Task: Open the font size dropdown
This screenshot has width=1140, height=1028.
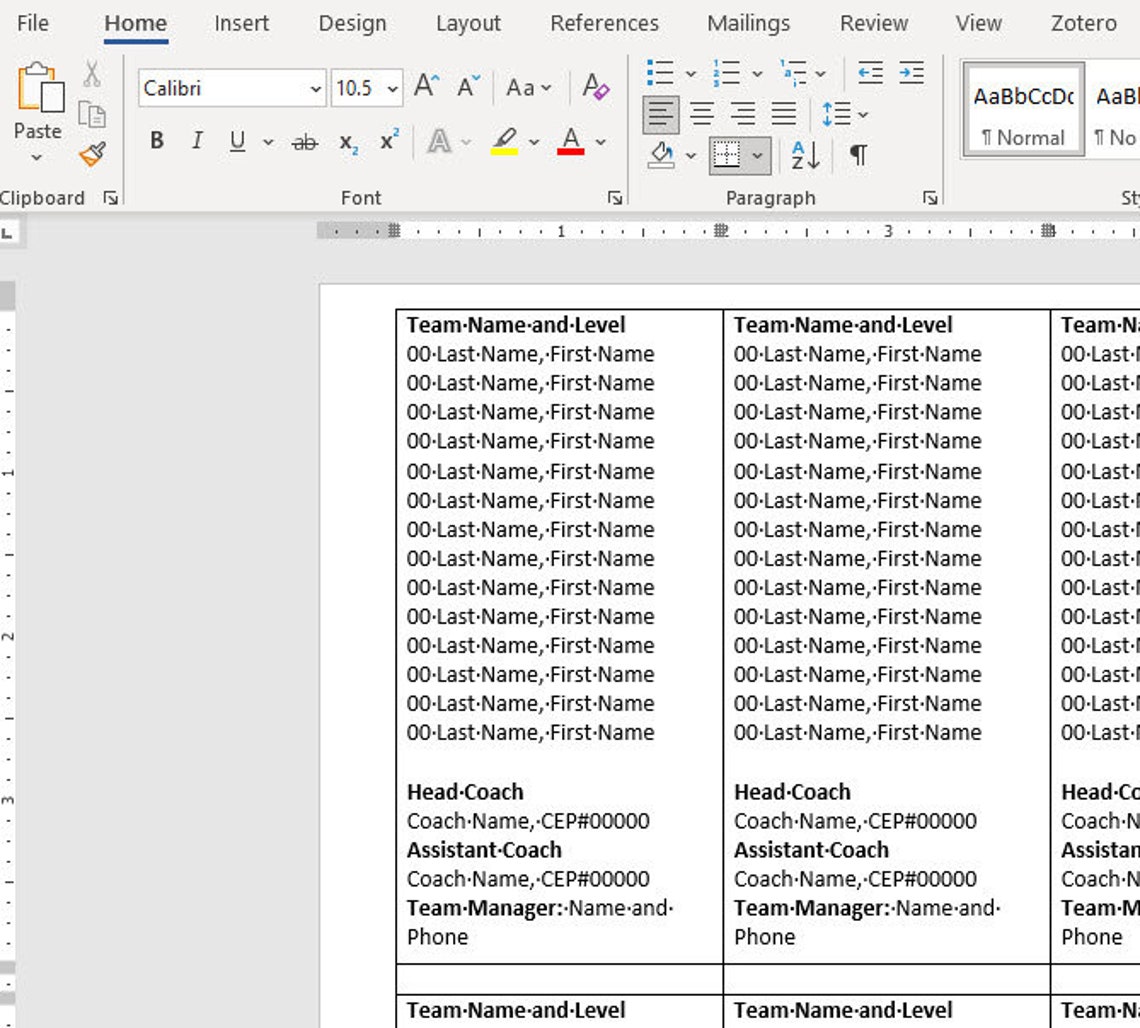Action: [391, 88]
